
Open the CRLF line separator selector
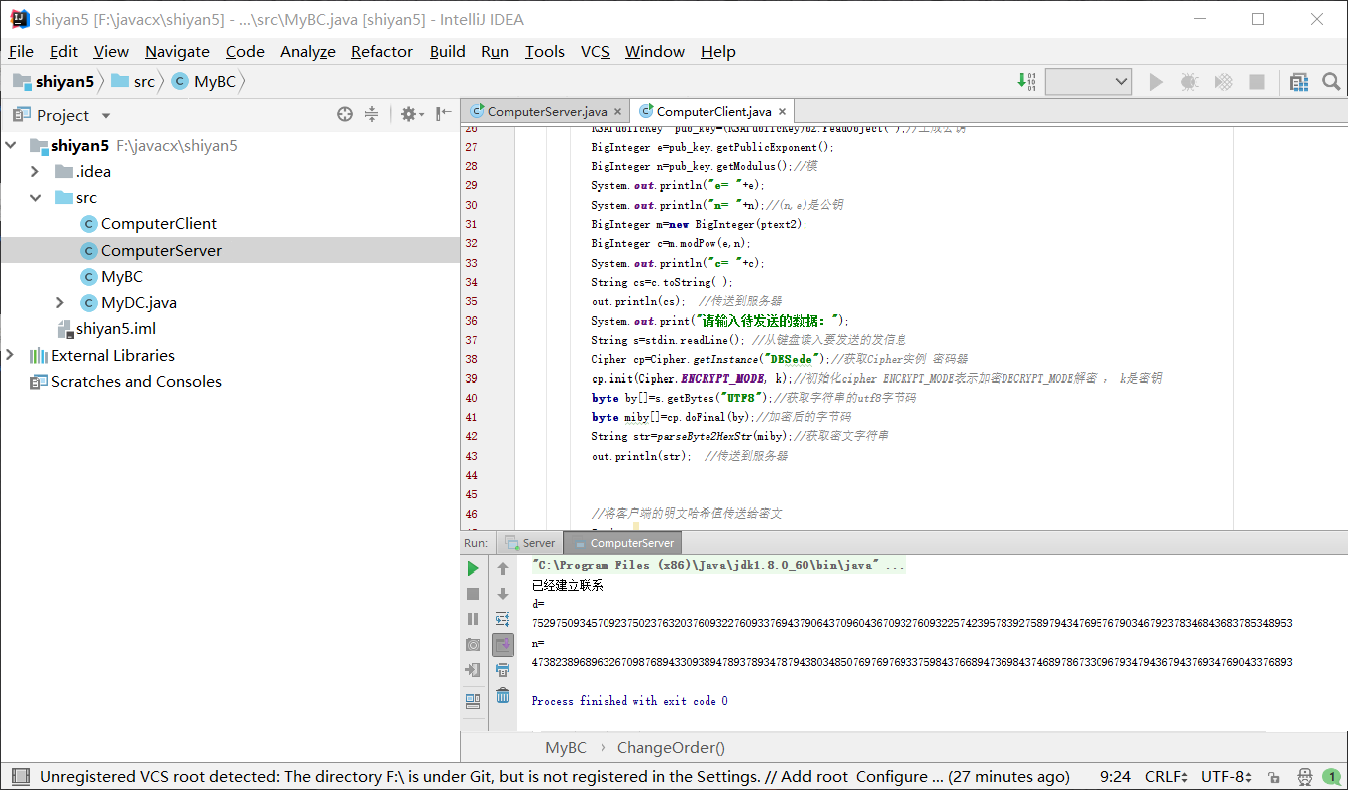click(1166, 777)
